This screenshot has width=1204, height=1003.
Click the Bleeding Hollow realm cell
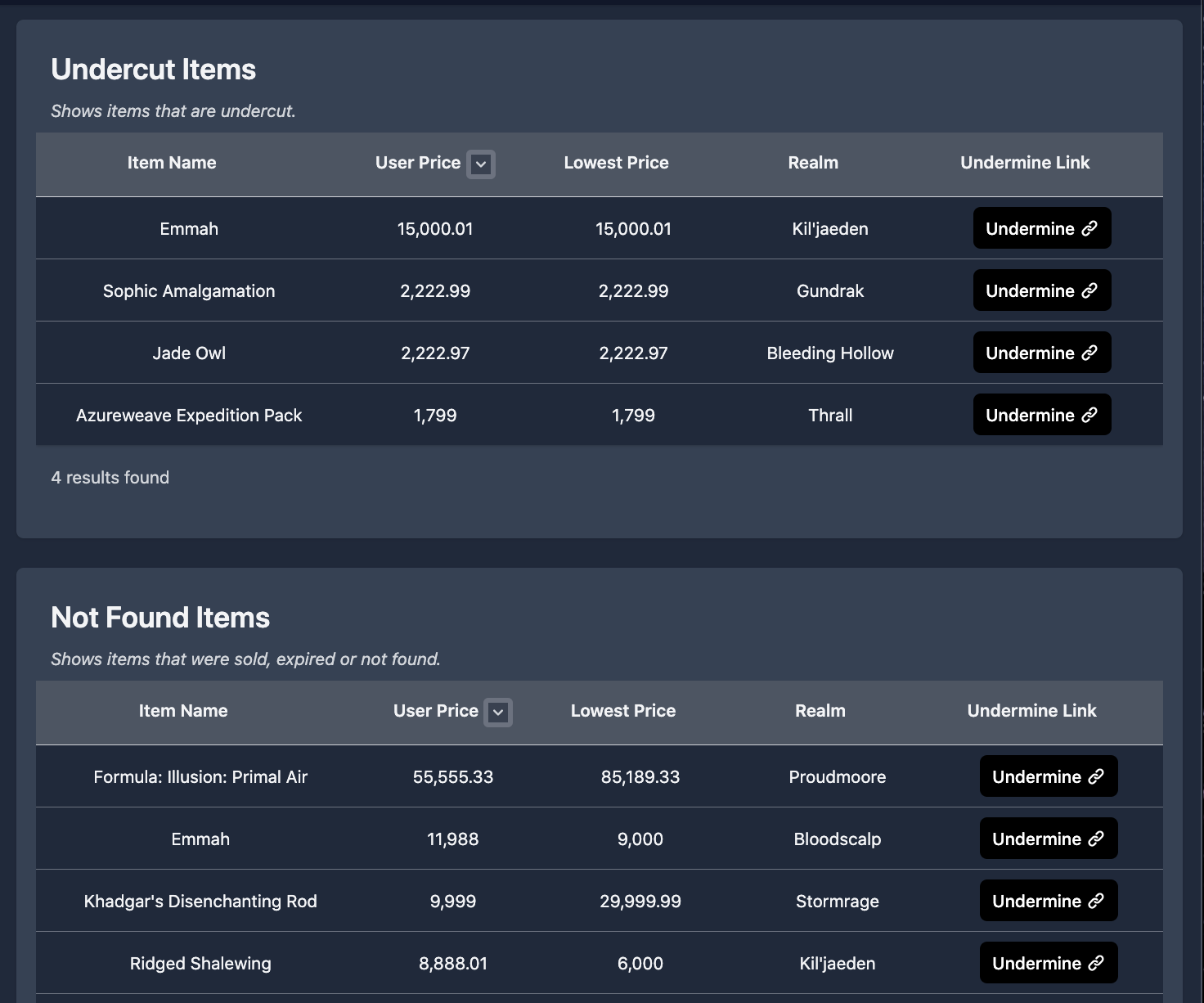click(830, 353)
